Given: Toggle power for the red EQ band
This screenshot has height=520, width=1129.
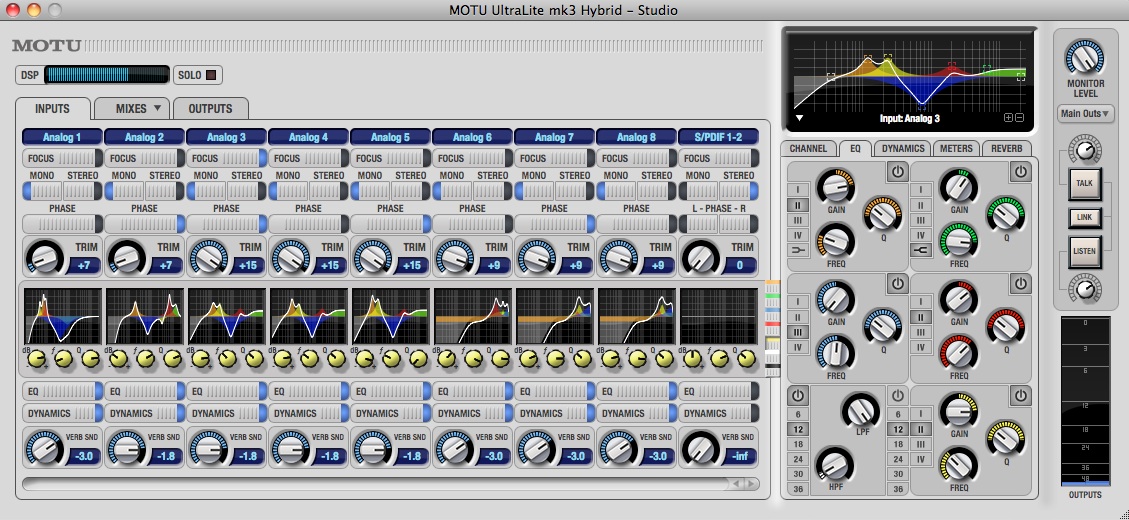Looking at the screenshot, I should click(x=1021, y=284).
